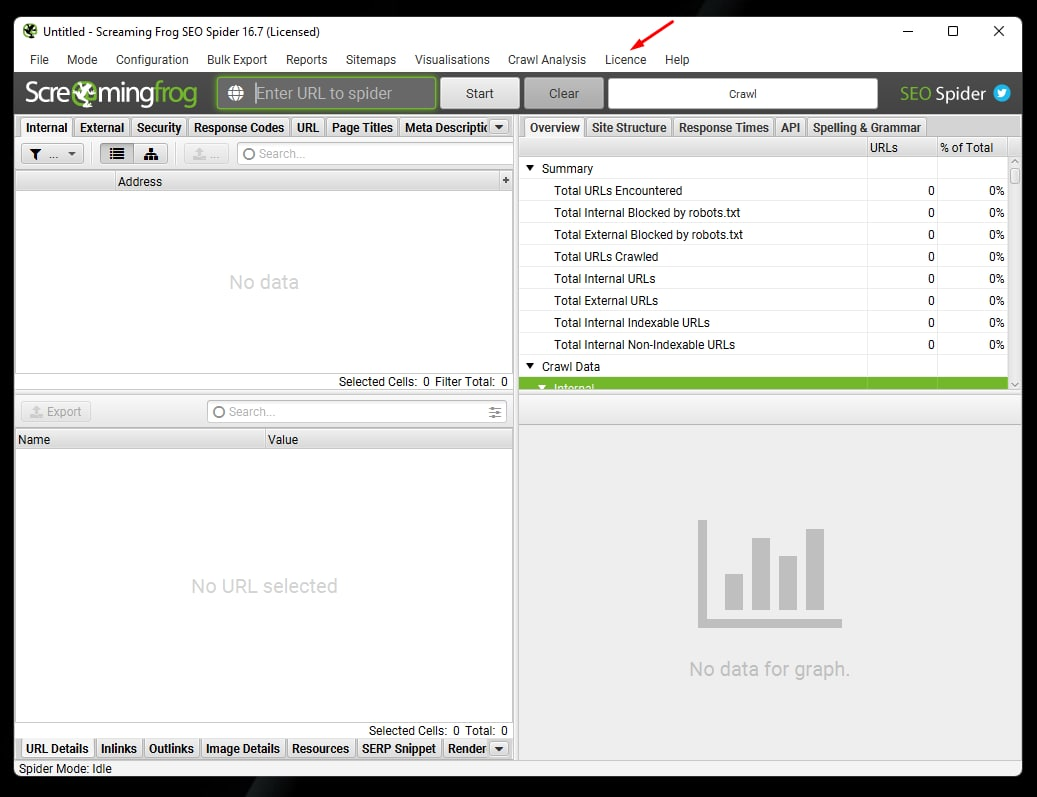
Task: Select the URL Details tab
Action: coord(57,748)
